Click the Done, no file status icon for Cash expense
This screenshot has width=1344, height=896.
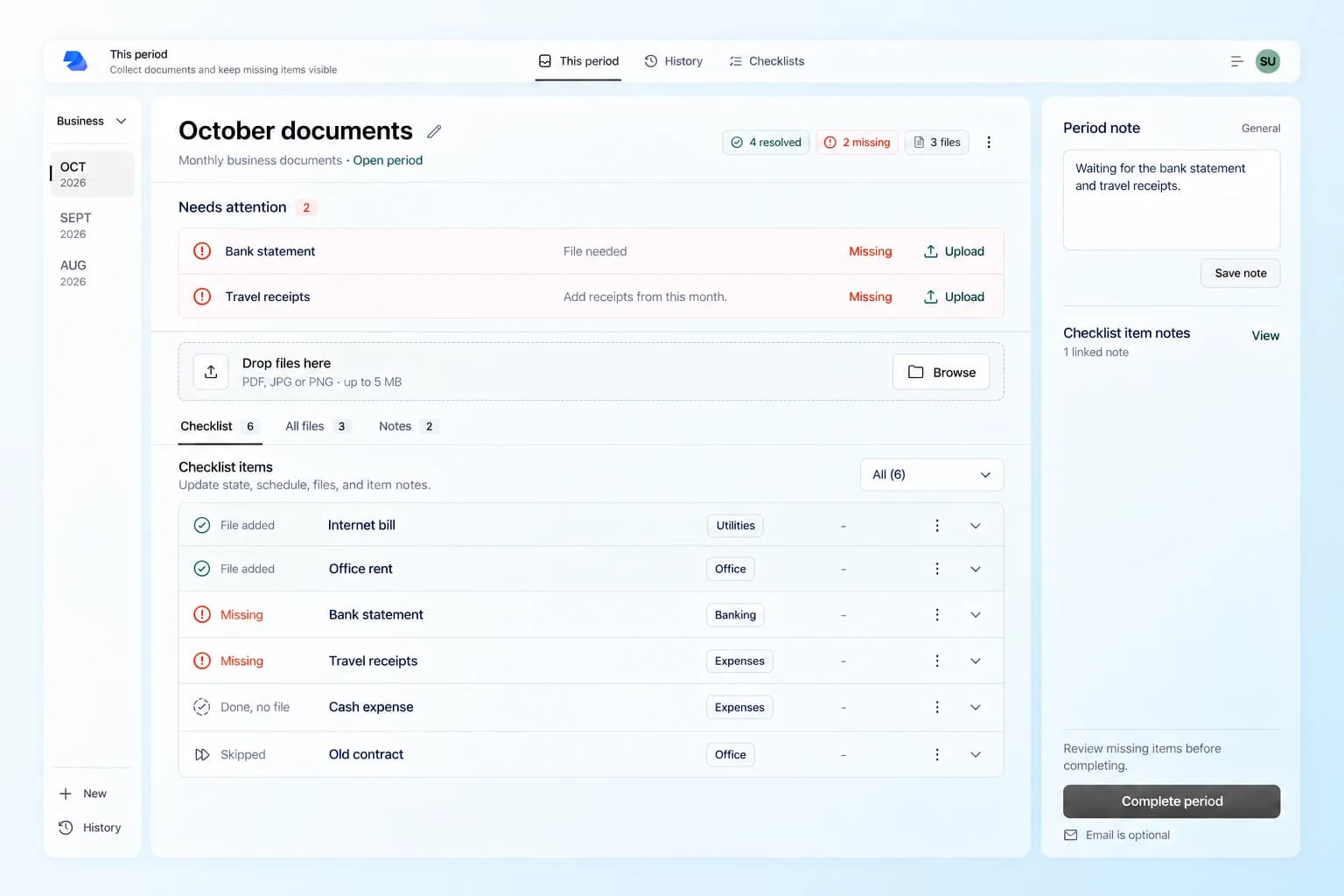202,707
